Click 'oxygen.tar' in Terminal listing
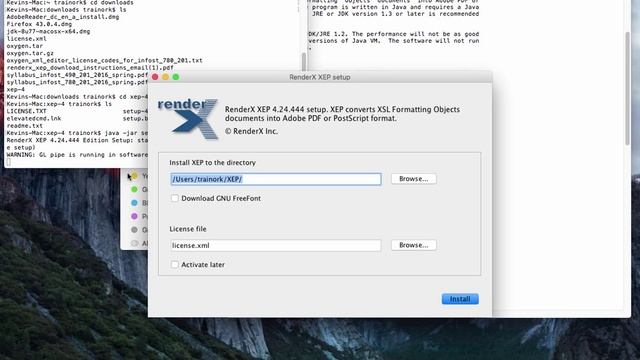This screenshot has width=640, height=360. point(24,46)
